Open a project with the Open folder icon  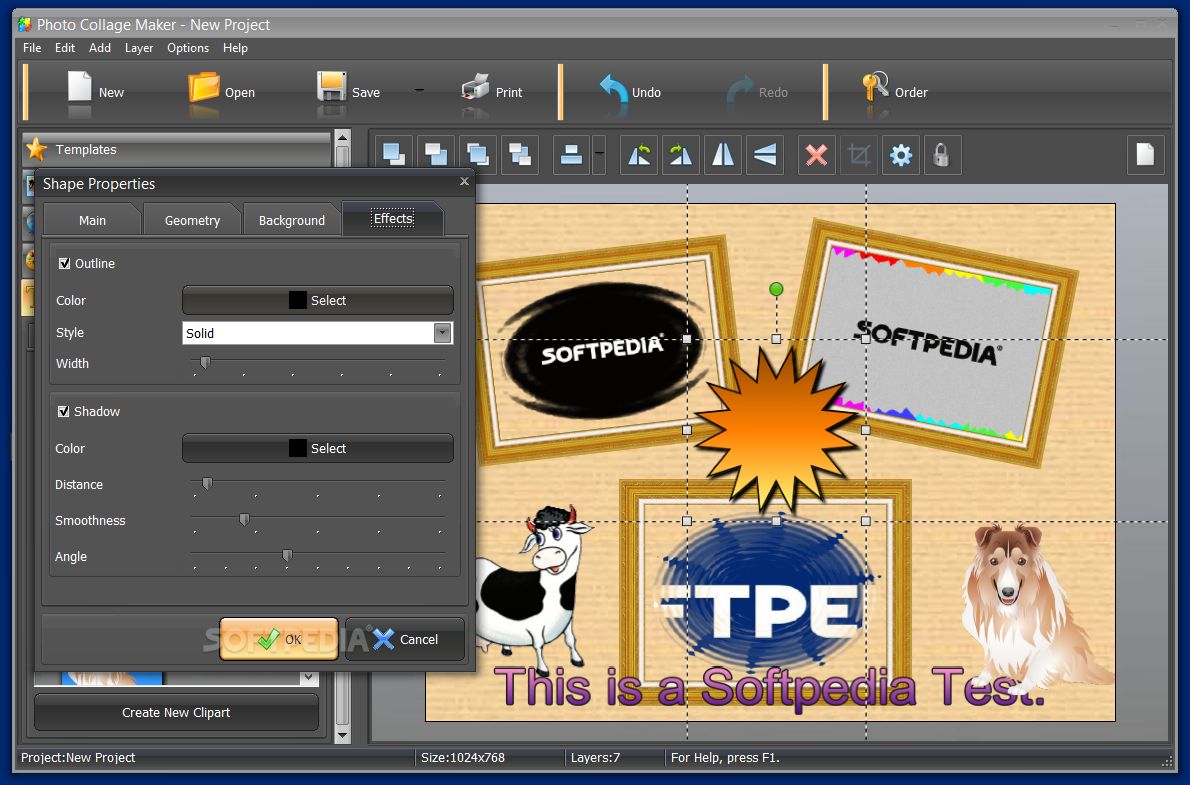pos(203,87)
